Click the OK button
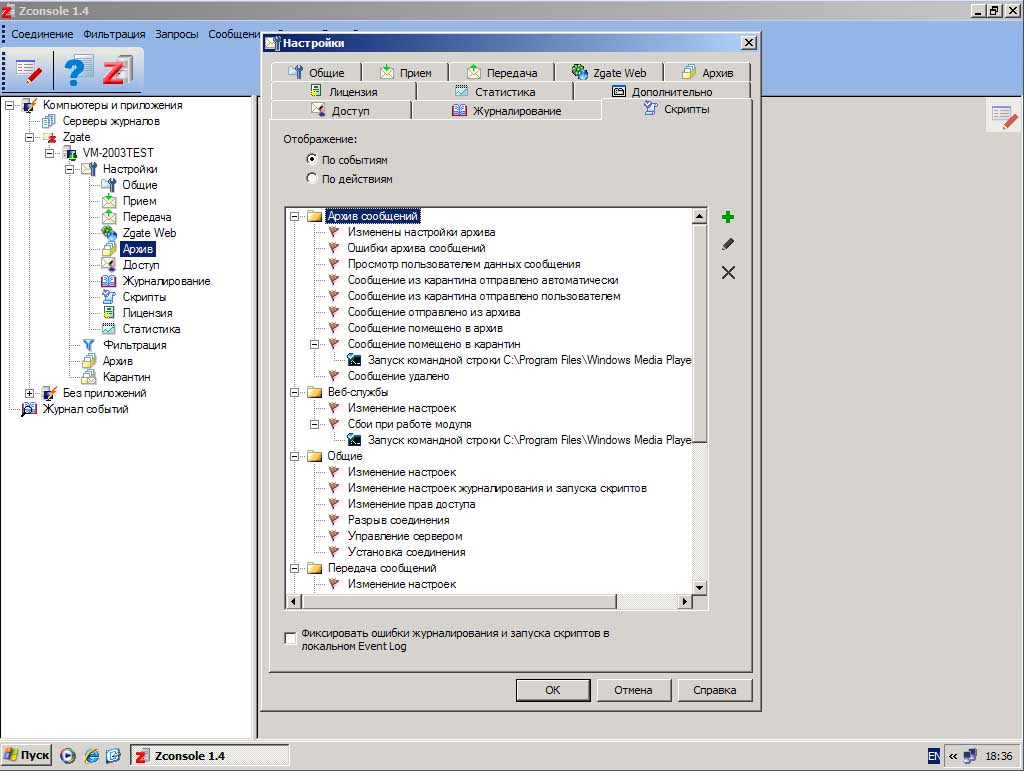This screenshot has height=771, width=1024. coord(552,690)
